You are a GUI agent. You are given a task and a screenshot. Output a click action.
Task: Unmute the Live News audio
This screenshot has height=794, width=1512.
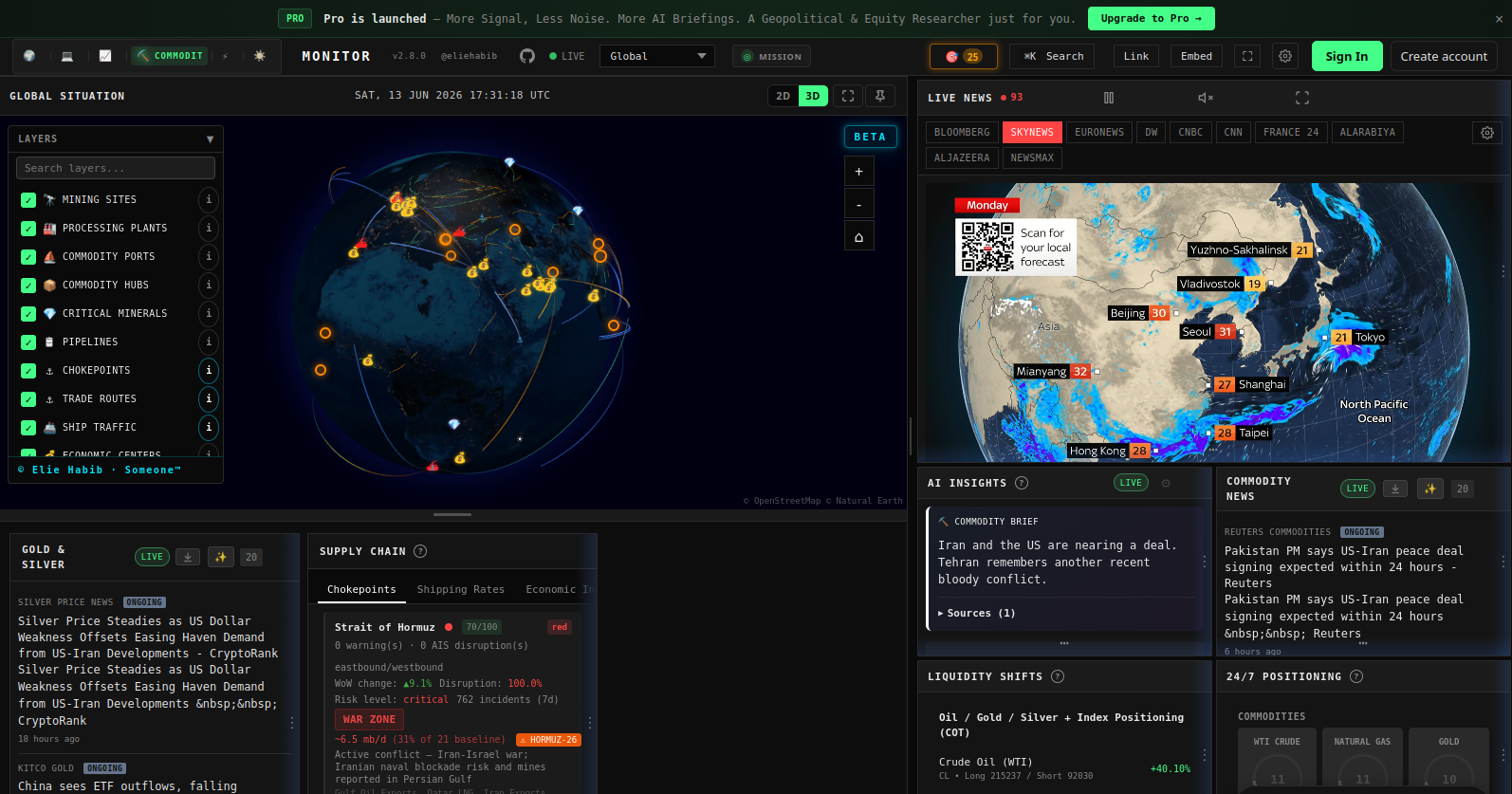pyautogui.click(x=1206, y=98)
